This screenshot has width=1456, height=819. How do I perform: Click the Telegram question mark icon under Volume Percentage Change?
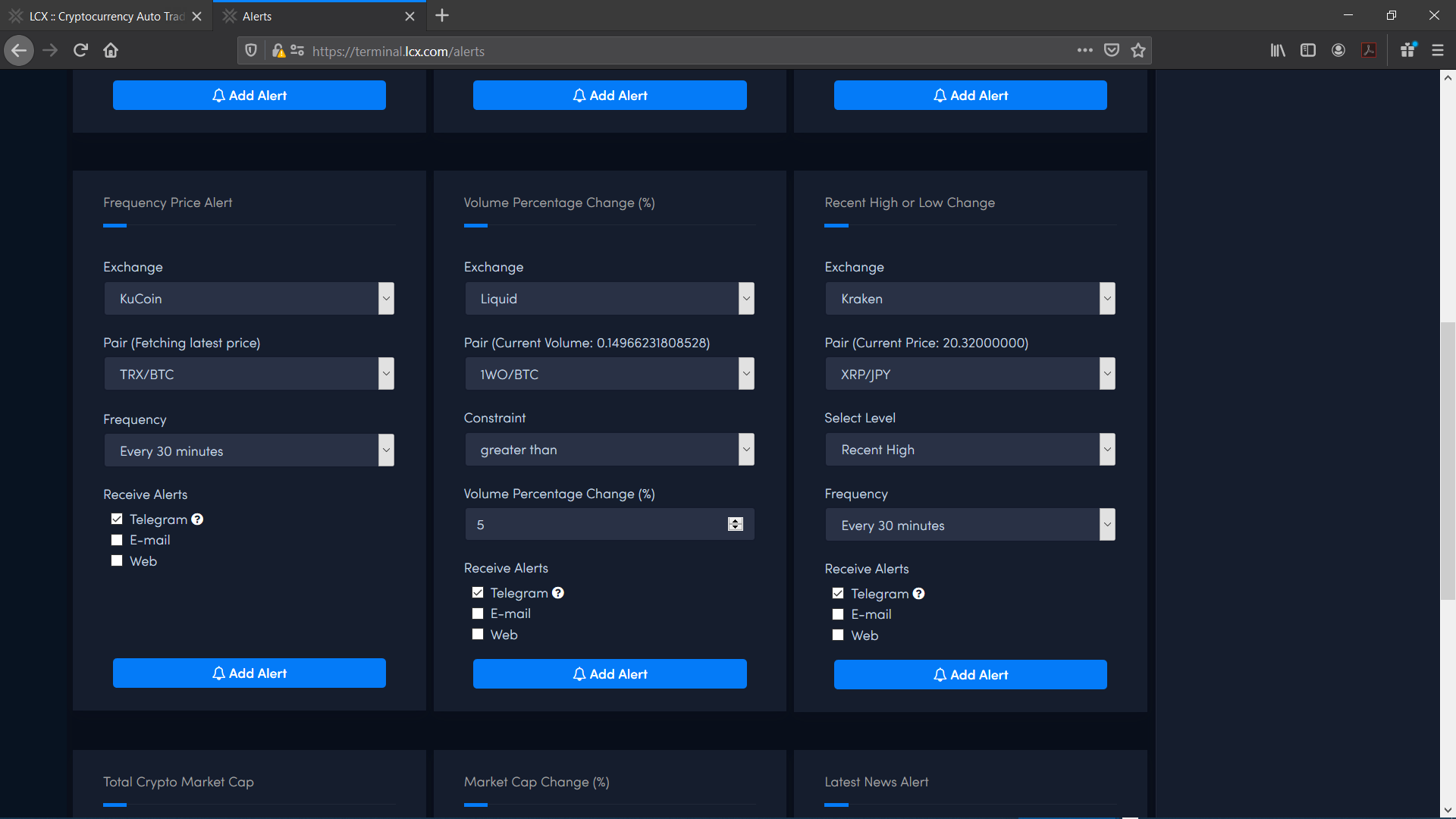(558, 592)
